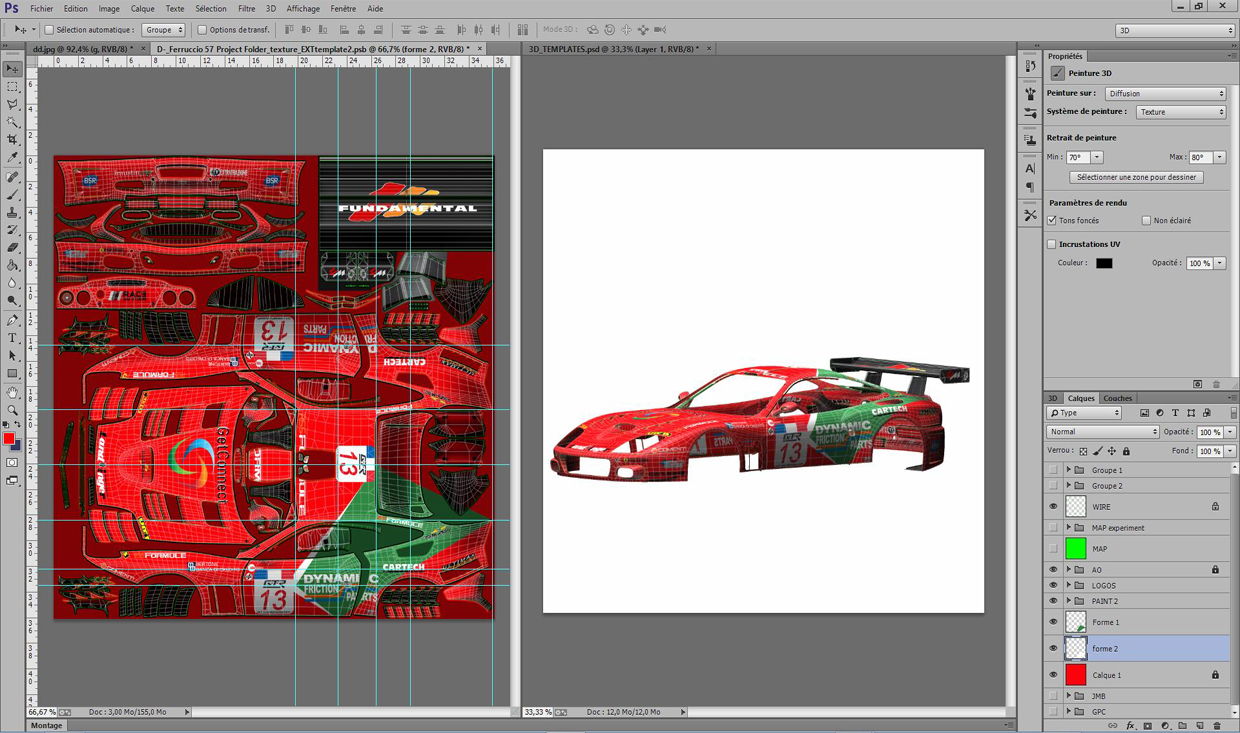Image resolution: width=1240 pixels, height=733 pixels.
Task: Open the Calque menu
Action: tap(142, 9)
